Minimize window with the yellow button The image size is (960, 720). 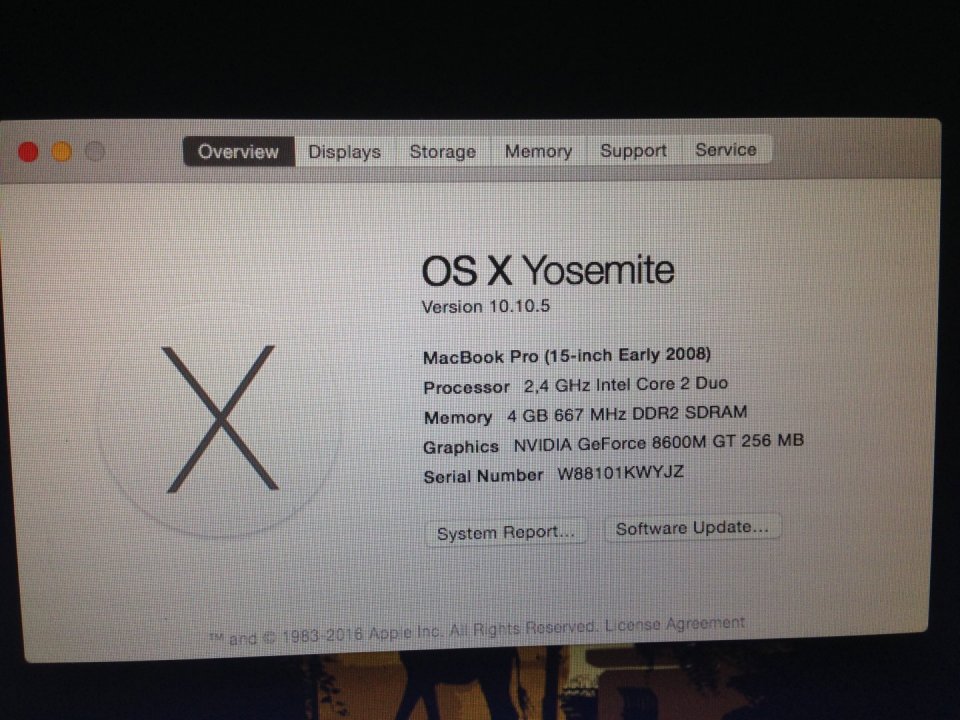coord(61,151)
